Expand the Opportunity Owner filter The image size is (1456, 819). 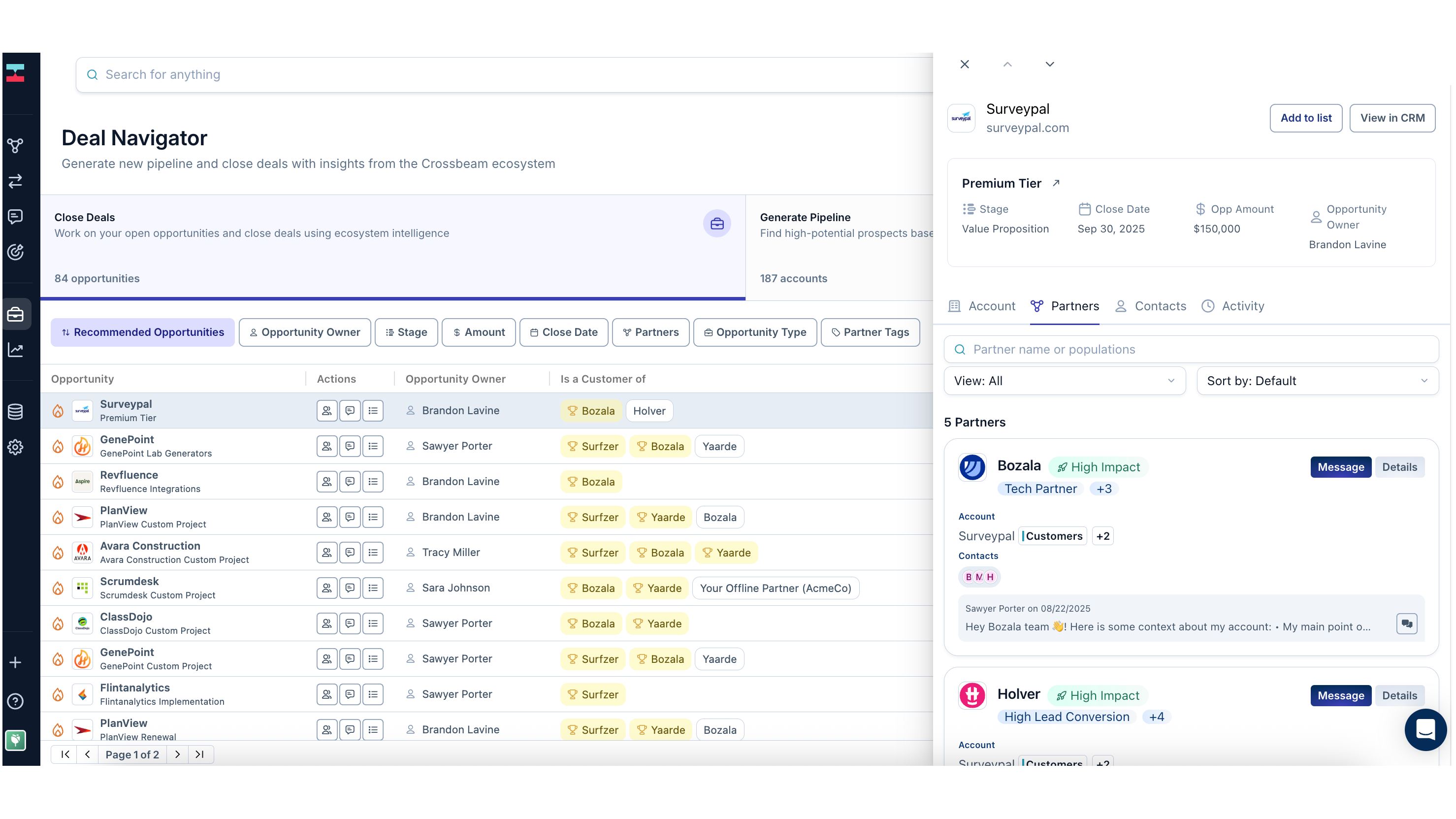coord(305,332)
